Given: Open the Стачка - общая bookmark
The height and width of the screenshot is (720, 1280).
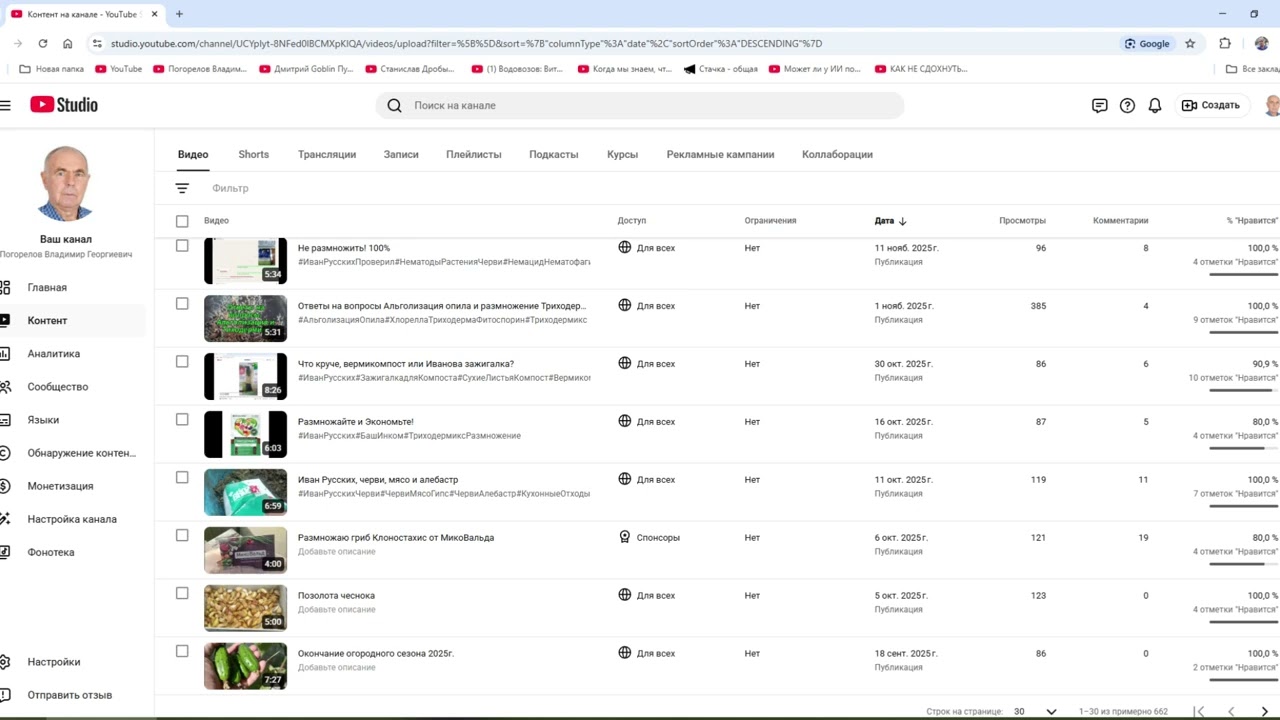Looking at the screenshot, I should (721, 69).
